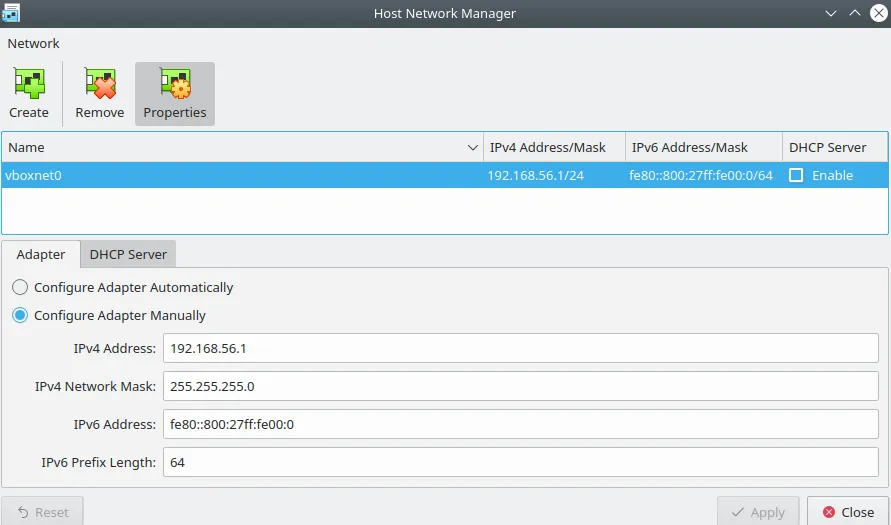Click the IPv6 Prefix Length field

click(520, 462)
